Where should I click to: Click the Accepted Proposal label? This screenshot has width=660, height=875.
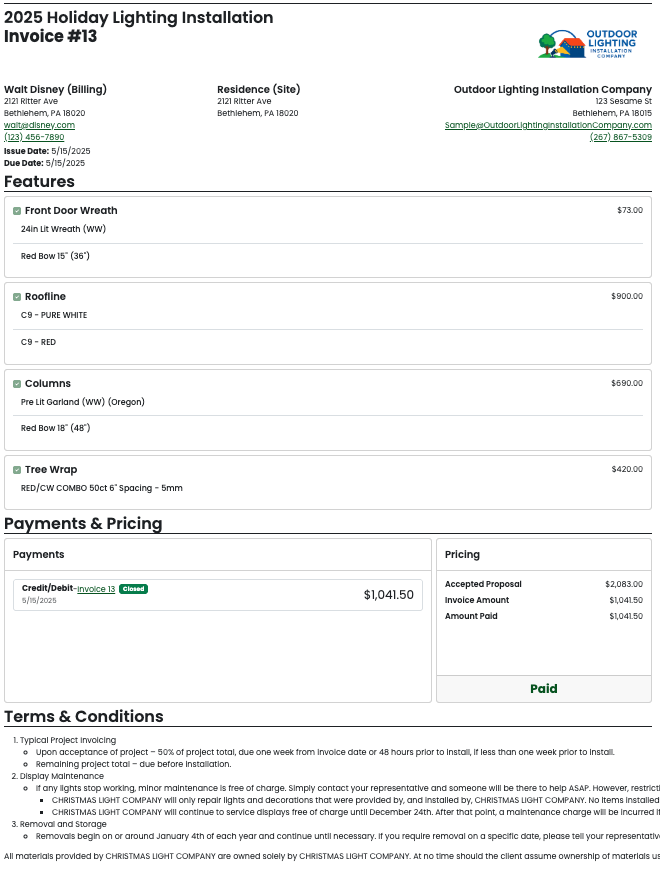point(483,584)
